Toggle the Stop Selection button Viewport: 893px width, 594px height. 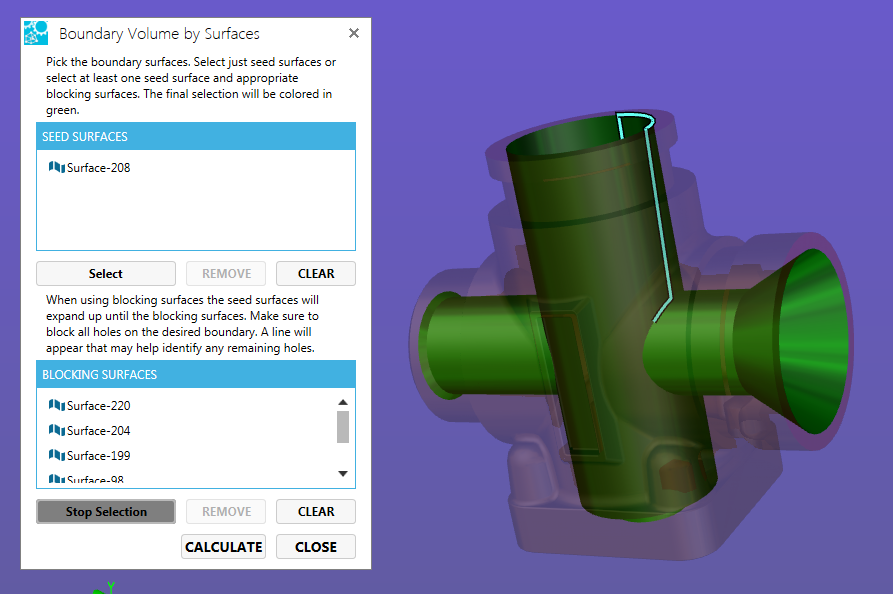tap(106, 511)
